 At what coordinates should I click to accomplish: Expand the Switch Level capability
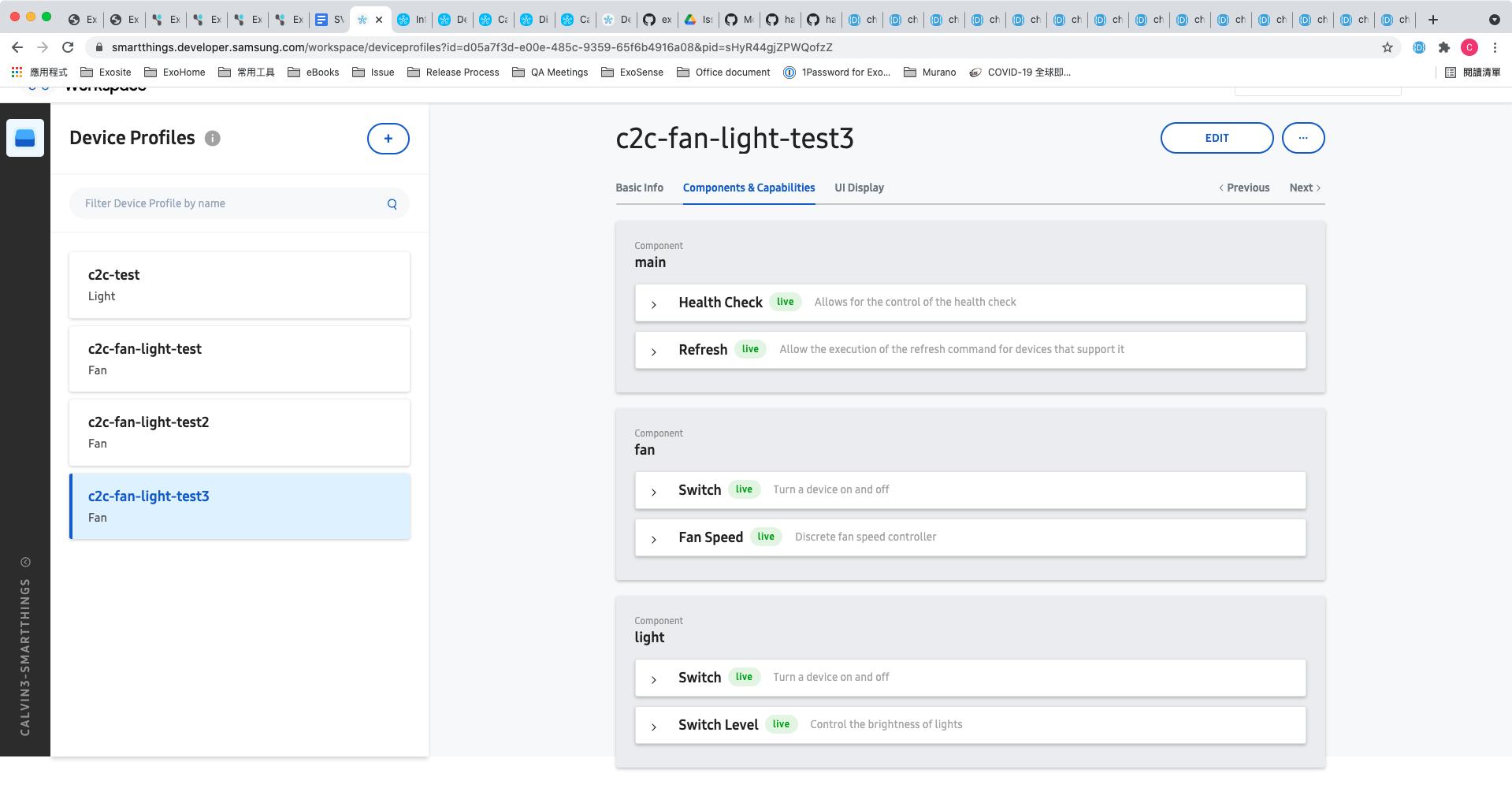tap(971, 725)
